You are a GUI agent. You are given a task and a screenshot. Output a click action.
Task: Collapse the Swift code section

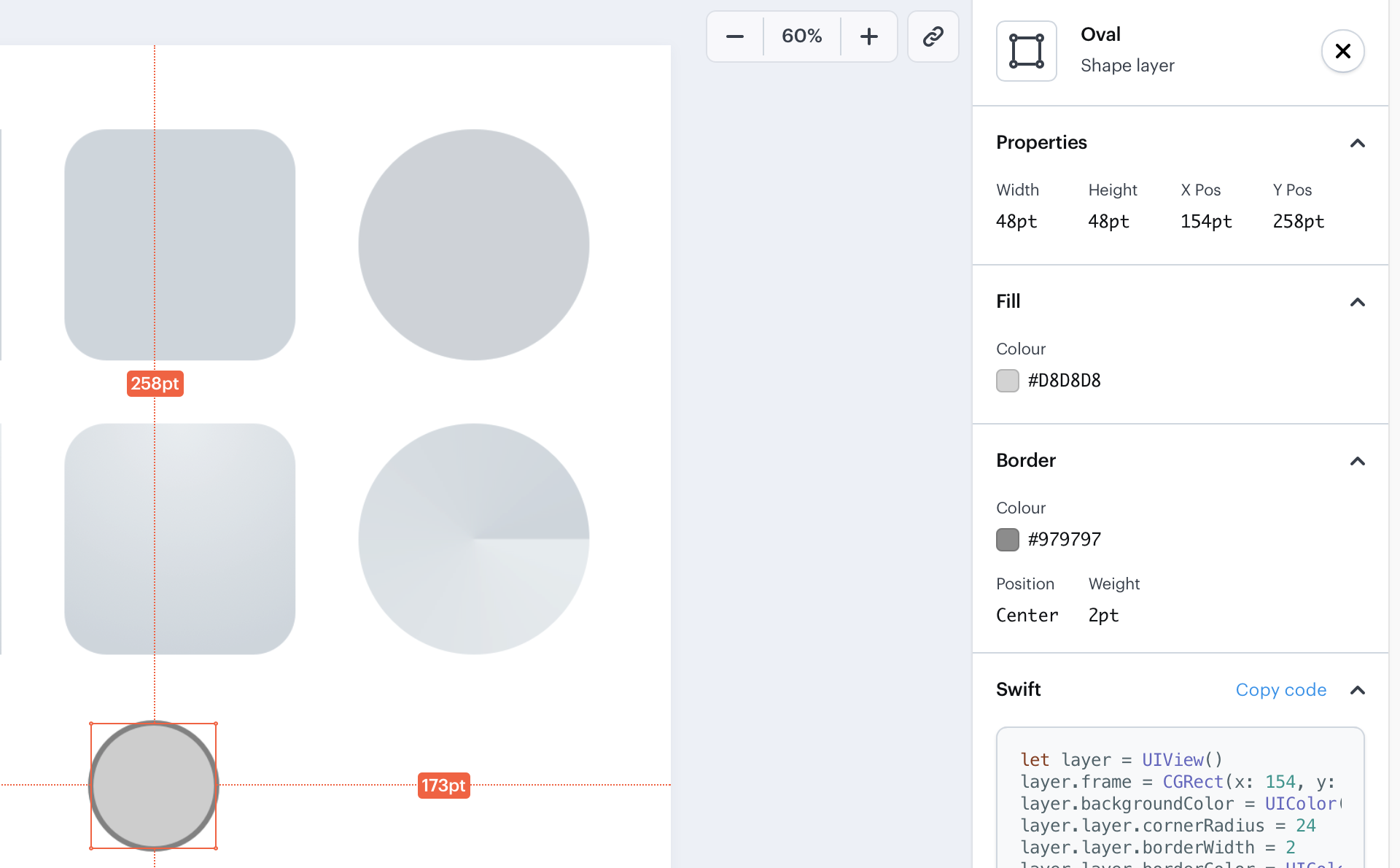1357,690
